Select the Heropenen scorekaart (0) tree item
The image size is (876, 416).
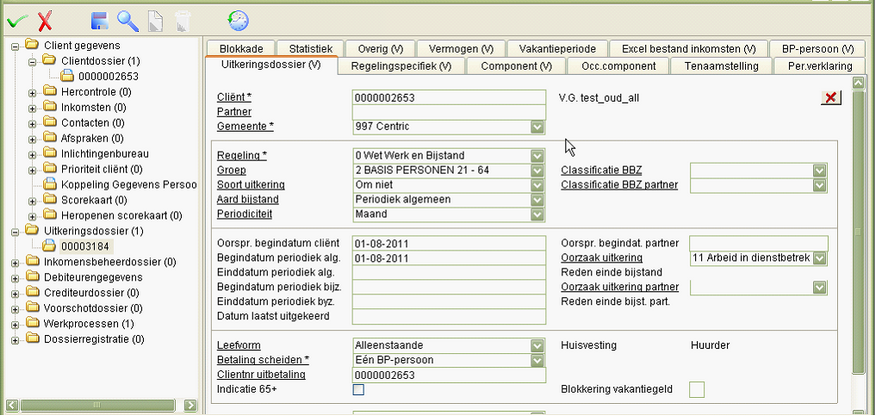pyautogui.click(x=122, y=215)
